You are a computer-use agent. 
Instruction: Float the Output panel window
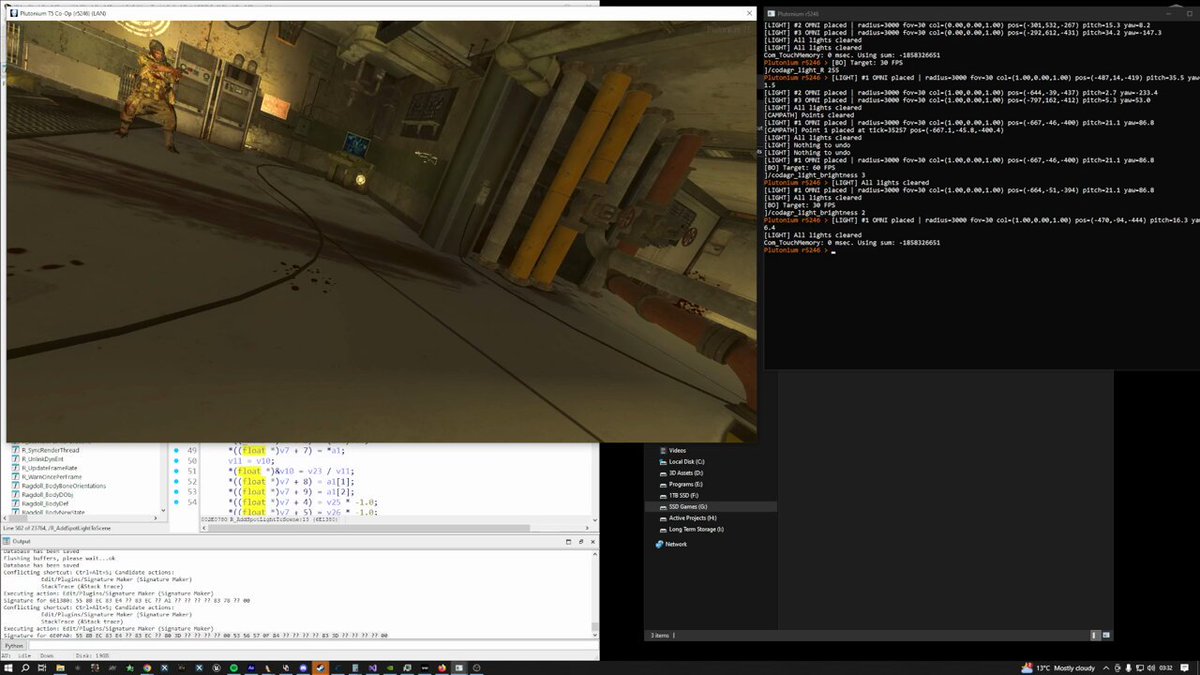[583, 540]
